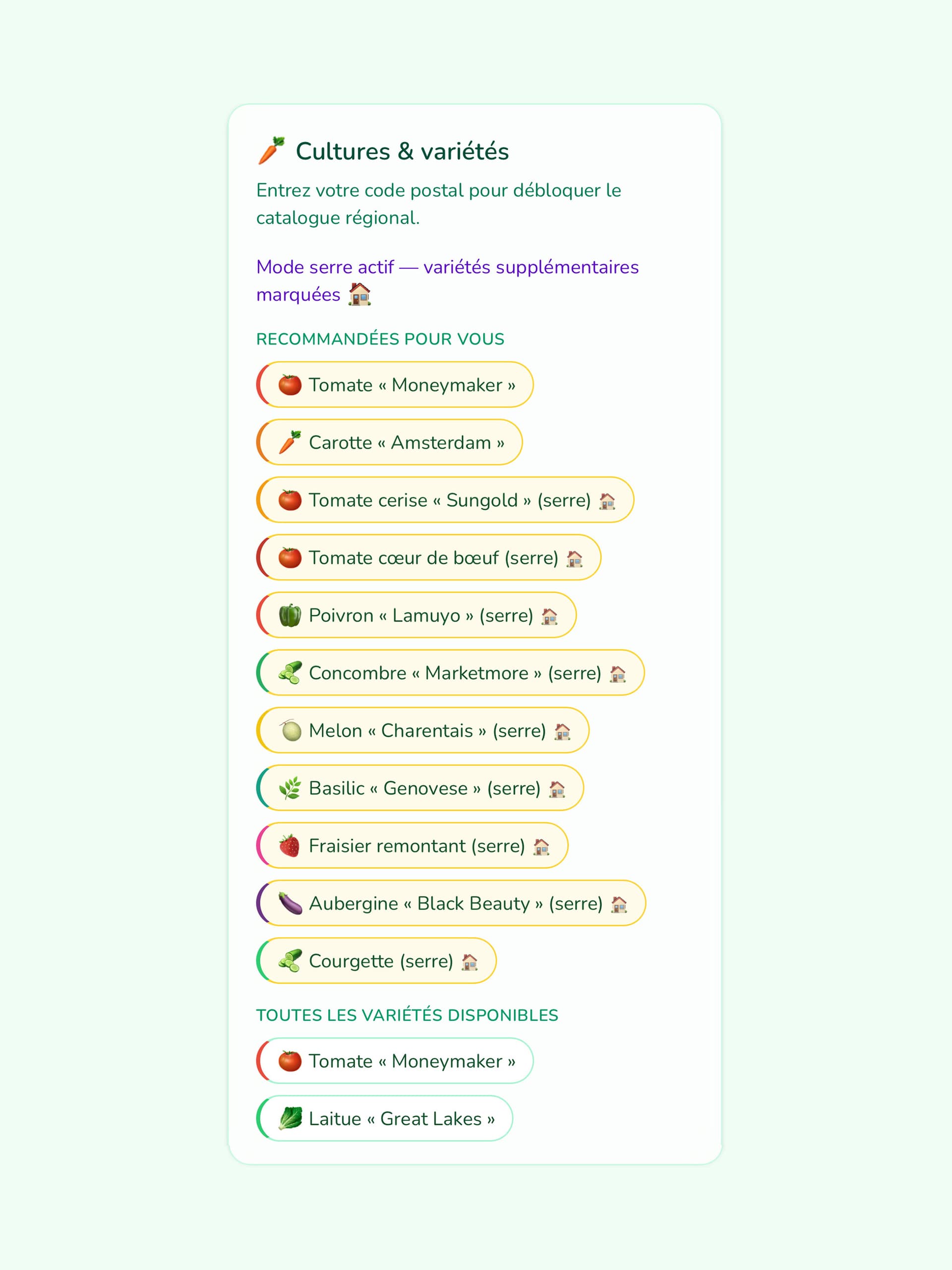
Task: Click greenhouse icon on Sungold chip
Action: (x=607, y=501)
